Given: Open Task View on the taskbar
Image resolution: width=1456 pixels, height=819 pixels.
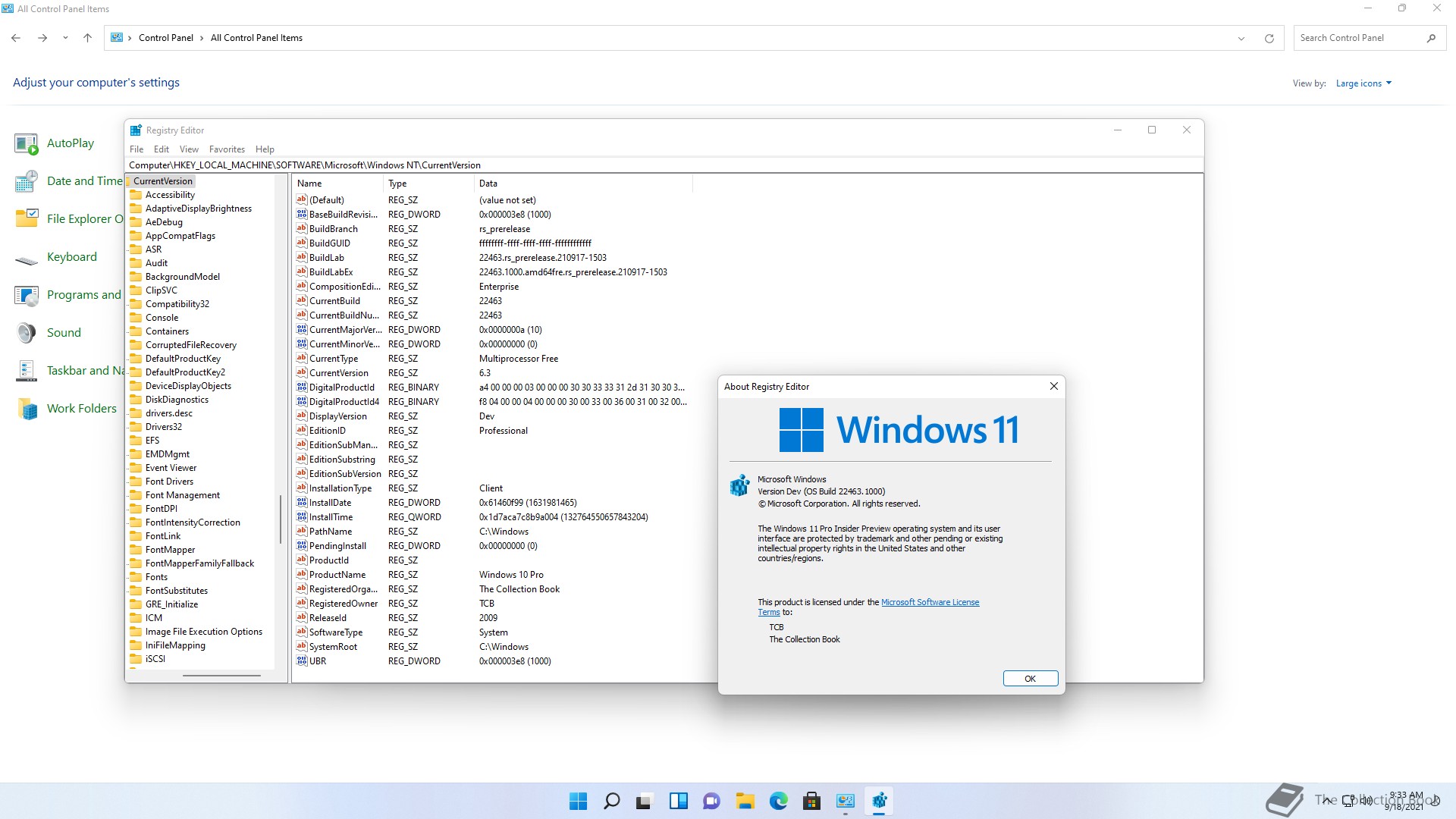Looking at the screenshot, I should [x=645, y=801].
